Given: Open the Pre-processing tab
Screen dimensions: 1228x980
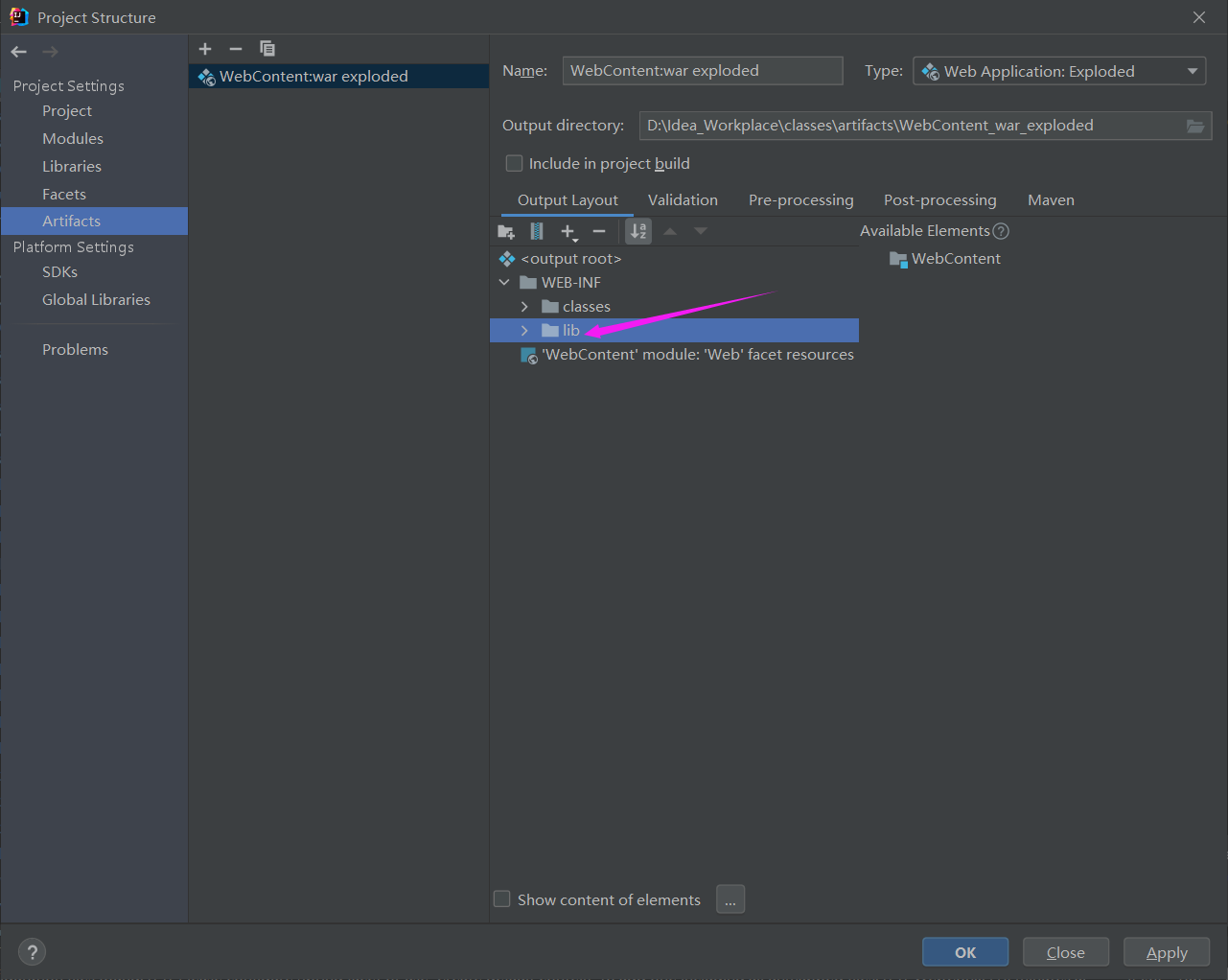Looking at the screenshot, I should click(x=801, y=200).
